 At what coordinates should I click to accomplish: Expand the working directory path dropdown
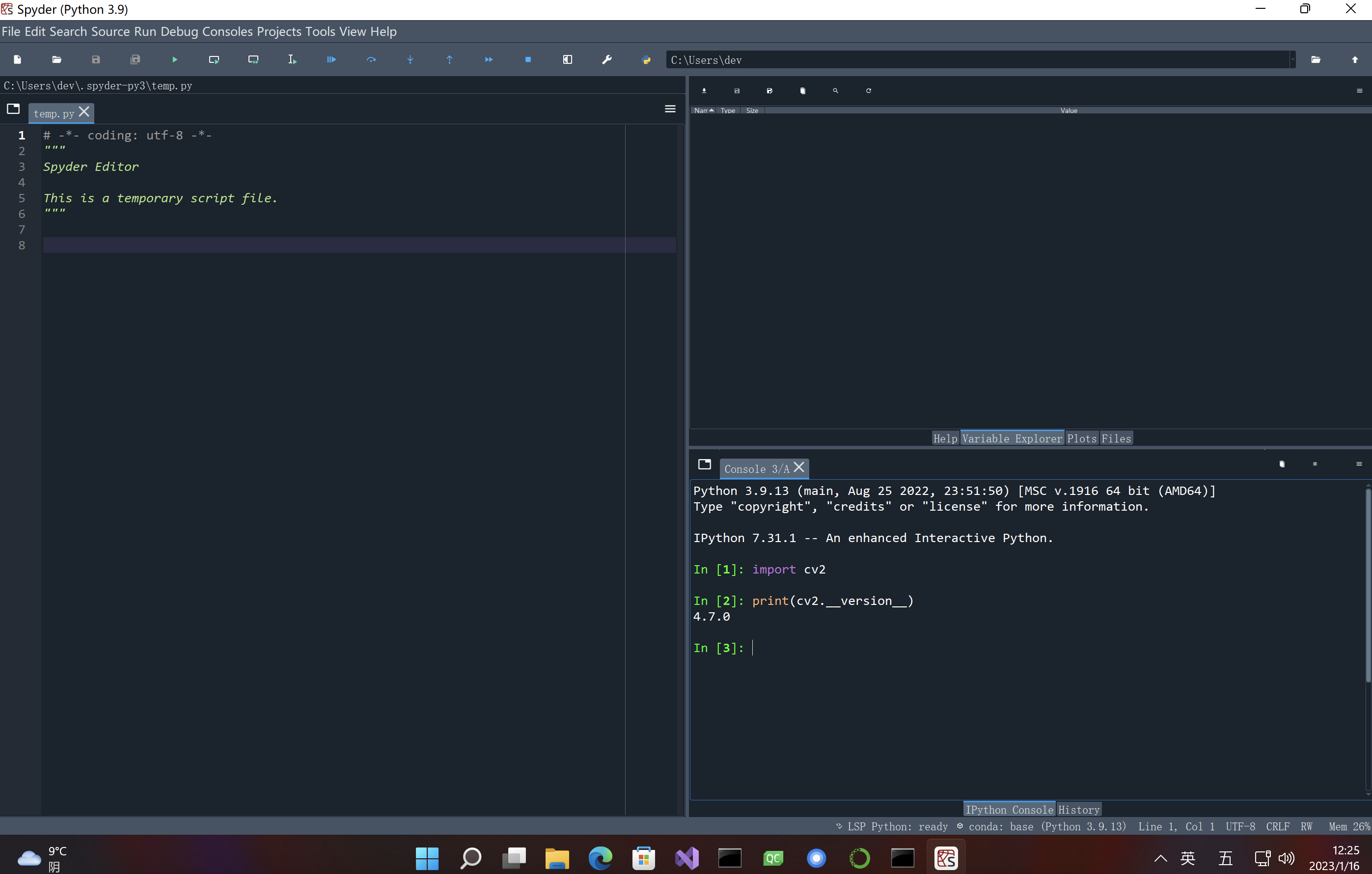[x=1292, y=60]
